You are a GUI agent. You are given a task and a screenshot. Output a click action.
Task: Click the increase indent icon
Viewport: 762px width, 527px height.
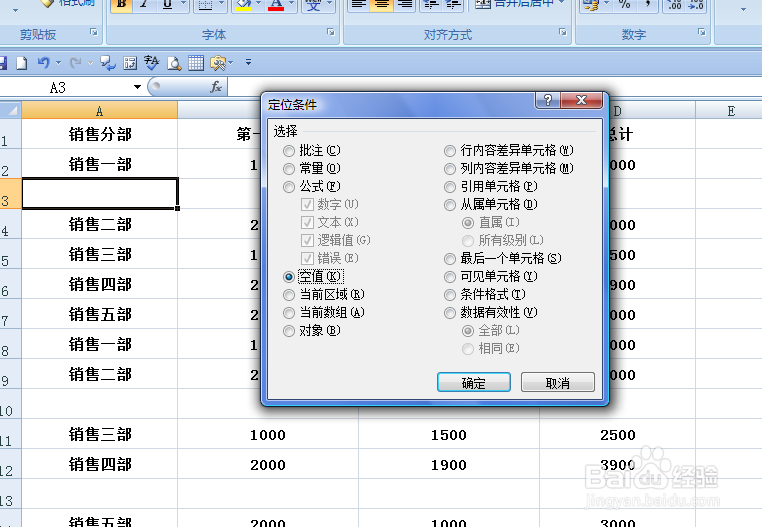tap(452, 5)
